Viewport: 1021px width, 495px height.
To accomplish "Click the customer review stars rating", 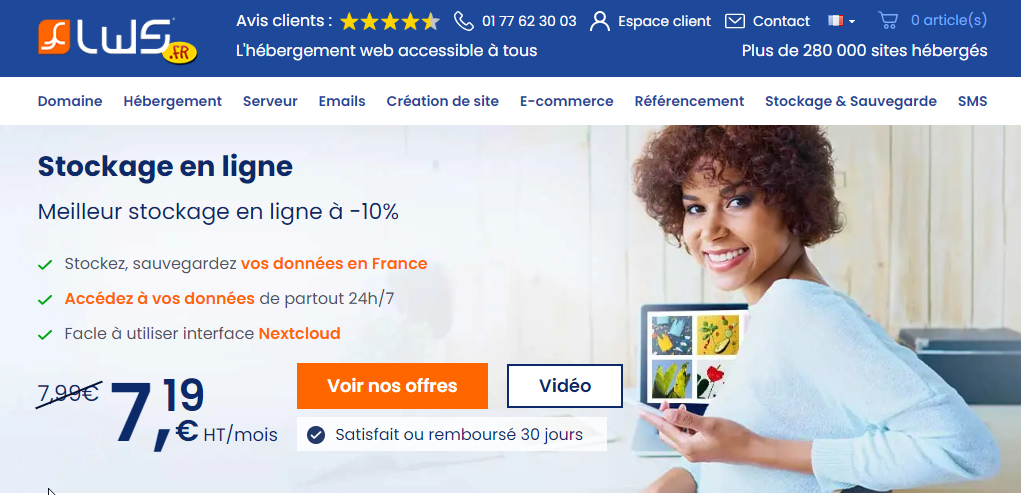I will click(390, 21).
